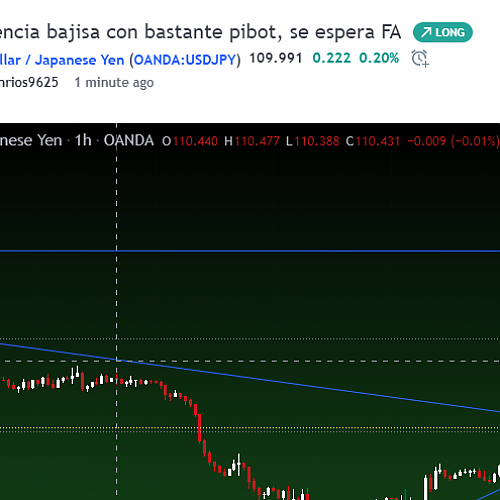Viewport: 500px width, 500px height.
Task: Click the '1 minute ago' timestamp
Action: coord(114,82)
